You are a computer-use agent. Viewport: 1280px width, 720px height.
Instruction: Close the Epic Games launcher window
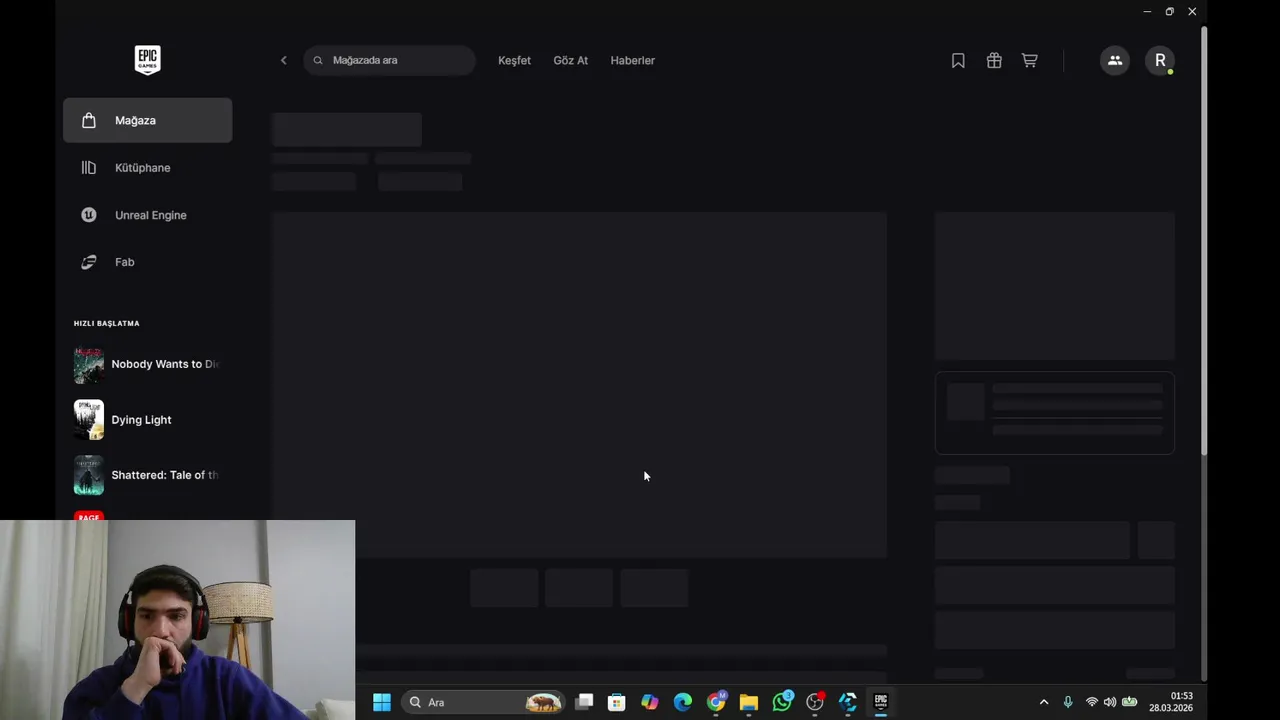click(x=1192, y=12)
